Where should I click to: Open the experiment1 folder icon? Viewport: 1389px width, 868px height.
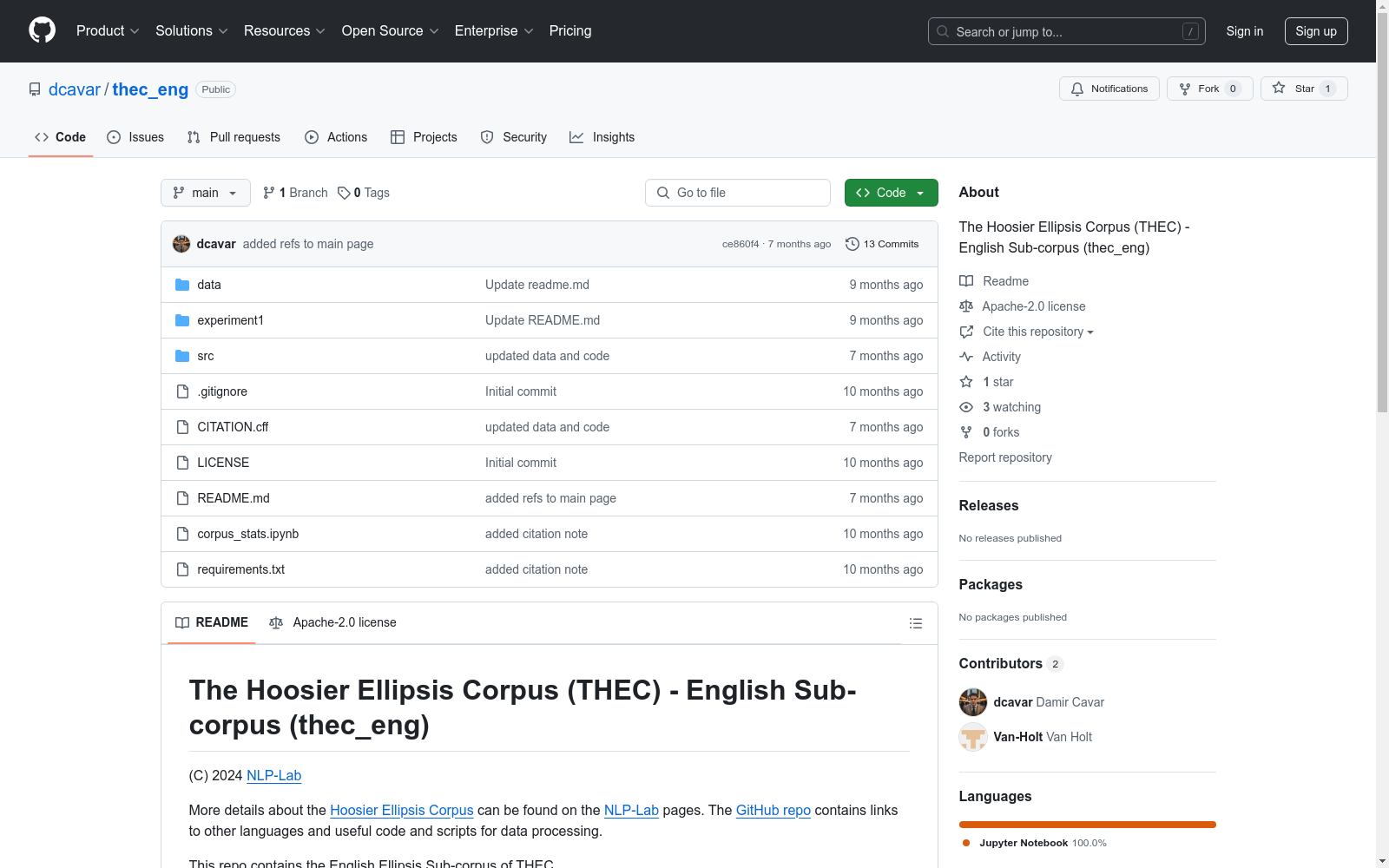[182, 320]
